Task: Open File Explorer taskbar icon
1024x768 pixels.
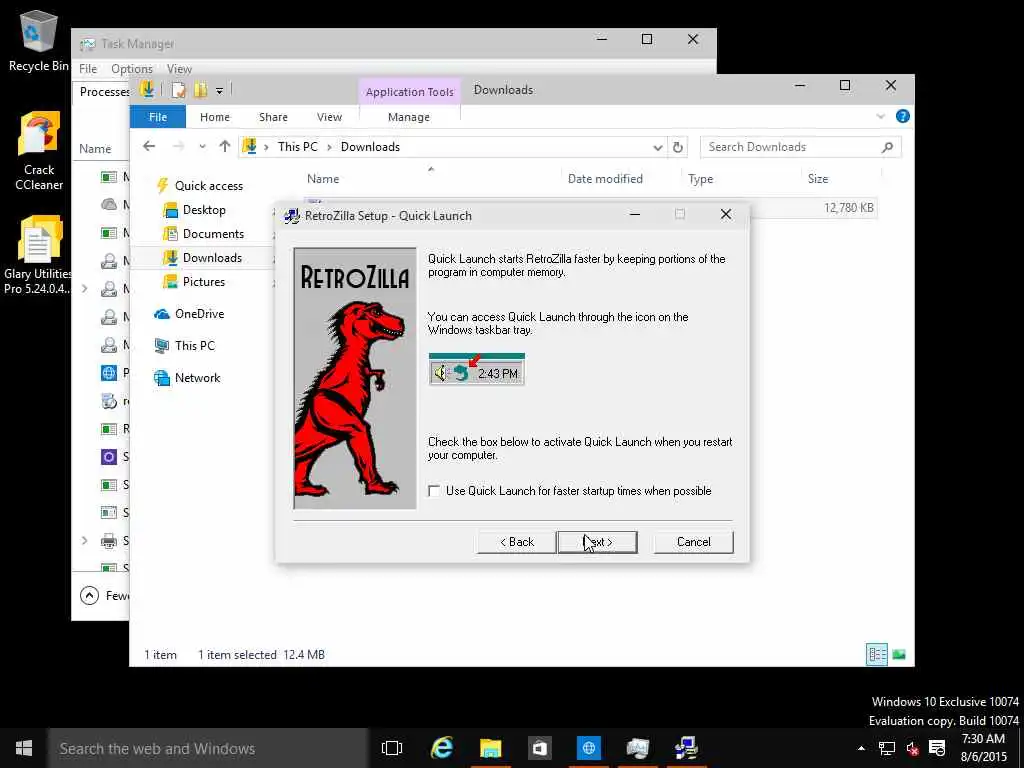Action: tap(490, 748)
